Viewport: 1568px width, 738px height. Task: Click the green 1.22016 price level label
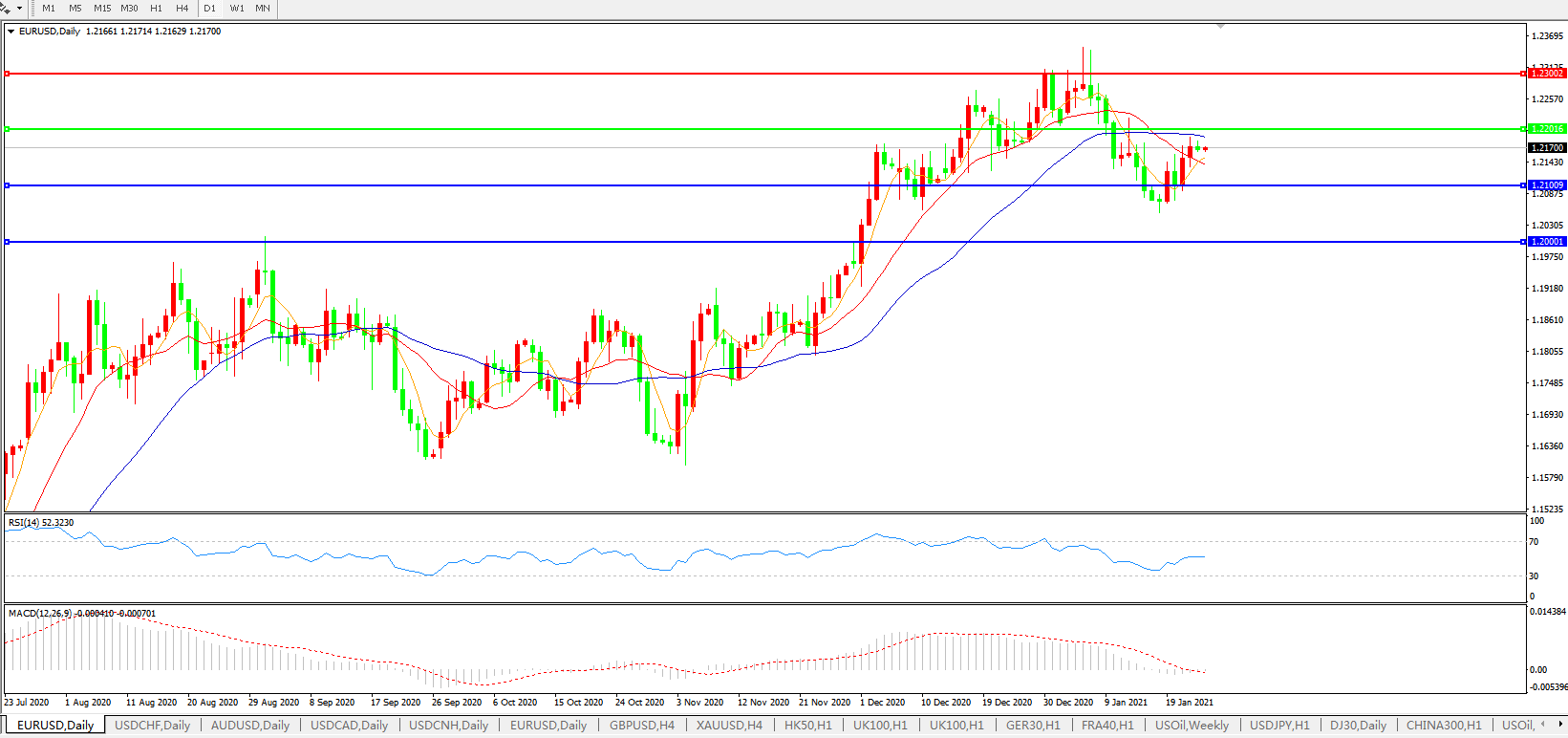[1546, 129]
